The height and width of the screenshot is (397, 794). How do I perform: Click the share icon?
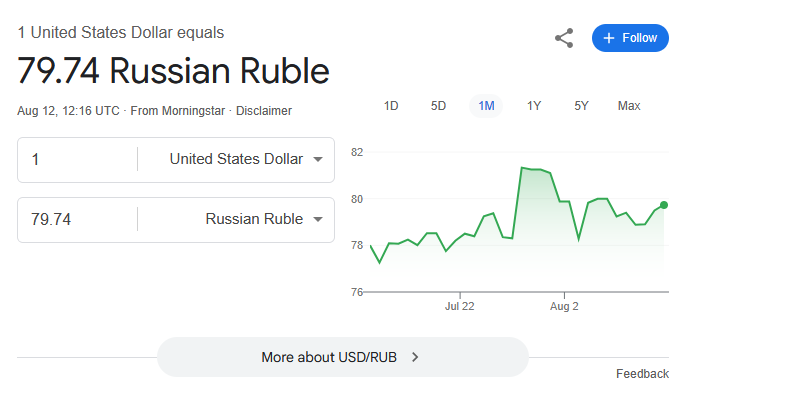[564, 38]
